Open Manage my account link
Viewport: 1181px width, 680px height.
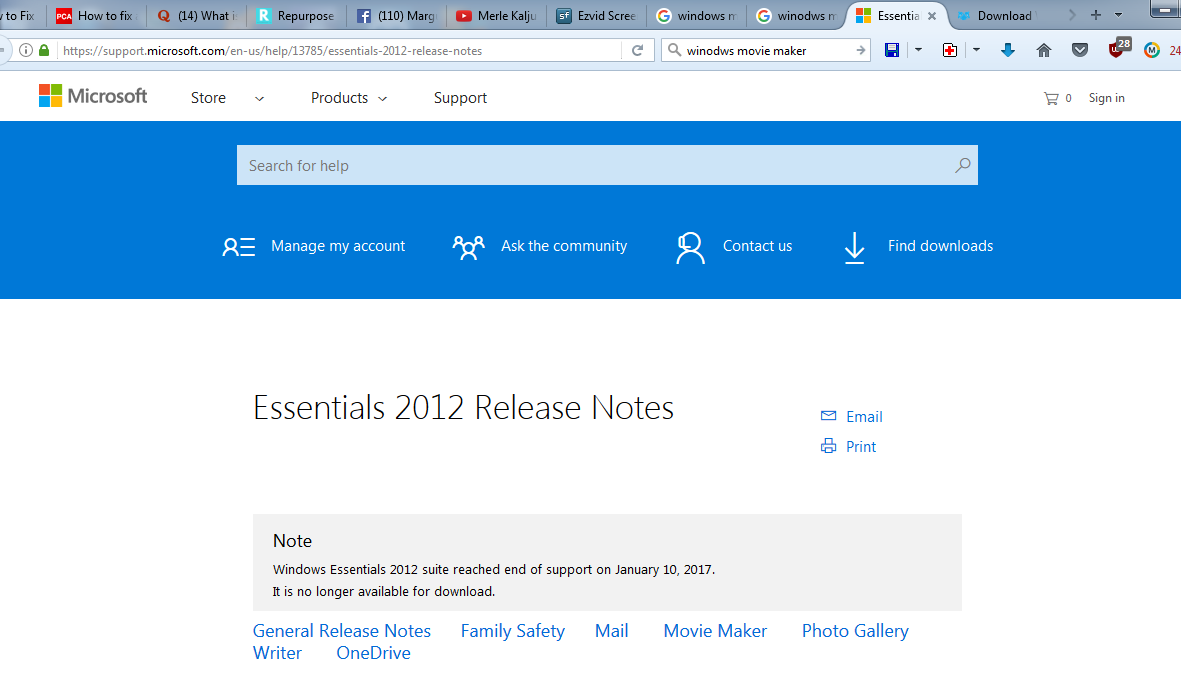pyautogui.click(x=338, y=245)
